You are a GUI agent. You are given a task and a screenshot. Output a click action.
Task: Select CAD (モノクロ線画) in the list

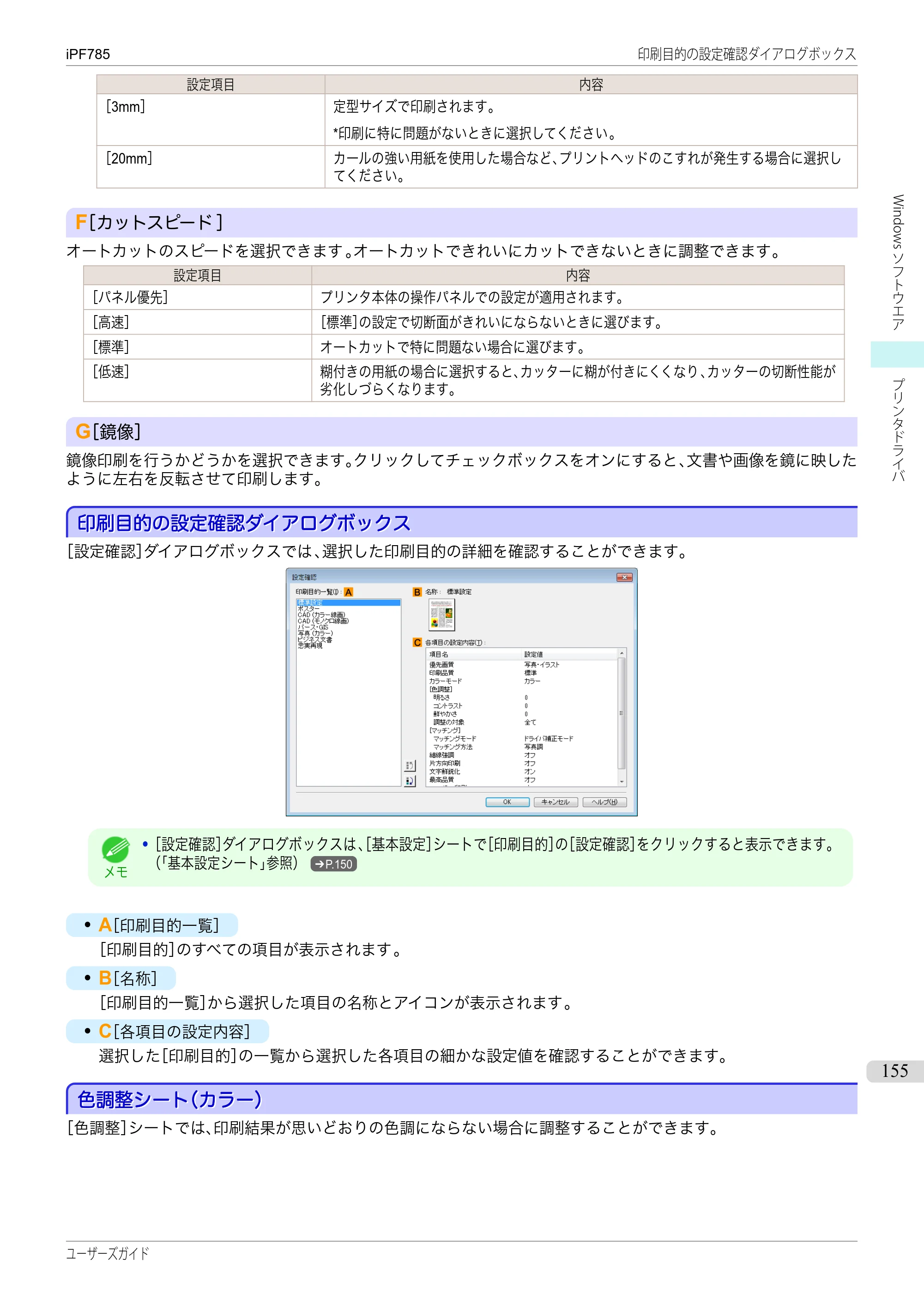coord(348,621)
